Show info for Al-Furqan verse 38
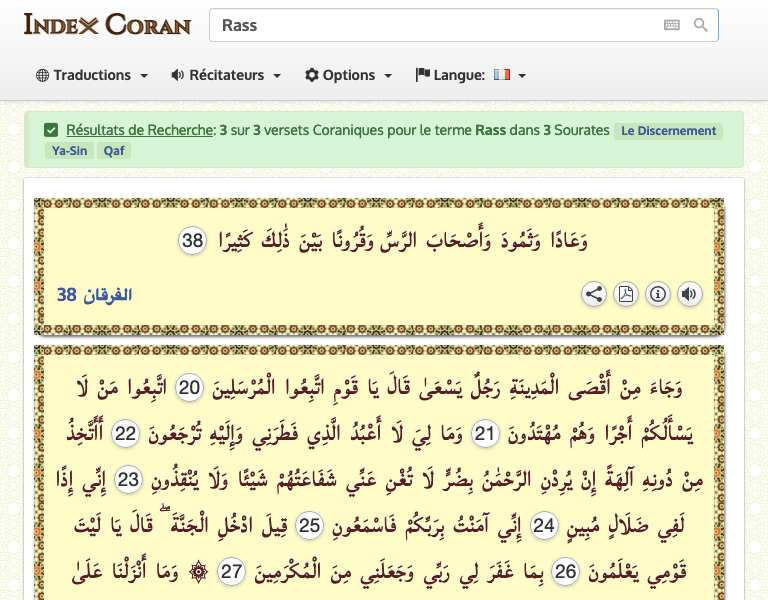 (x=658, y=294)
